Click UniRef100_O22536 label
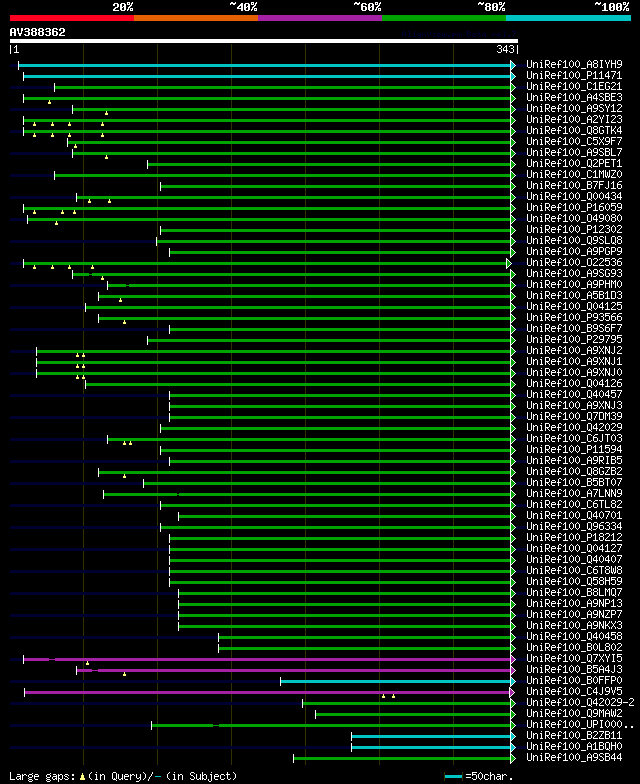Screen dimensions: 640x784 point(574,262)
